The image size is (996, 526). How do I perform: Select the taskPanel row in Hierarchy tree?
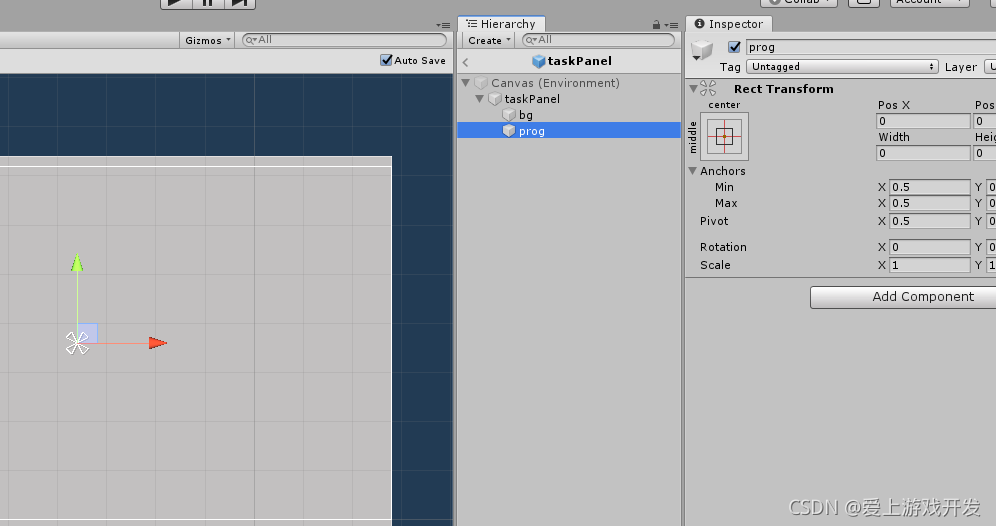(569, 98)
